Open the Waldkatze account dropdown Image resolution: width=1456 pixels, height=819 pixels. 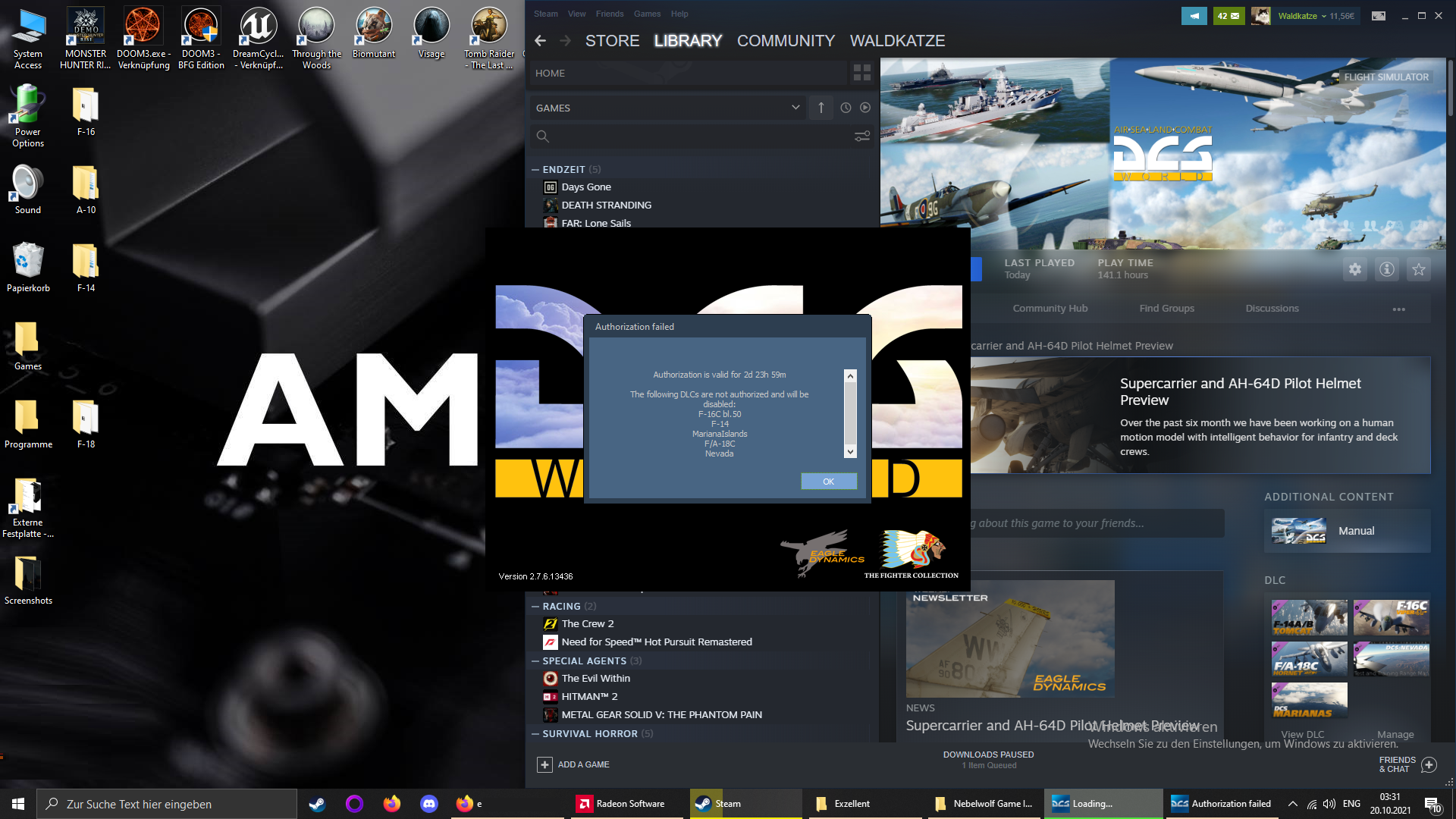pos(1316,16)
